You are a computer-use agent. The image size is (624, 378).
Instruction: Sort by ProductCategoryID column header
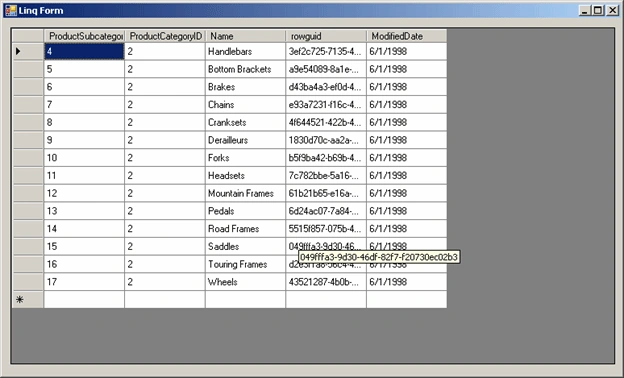(165, 36)
